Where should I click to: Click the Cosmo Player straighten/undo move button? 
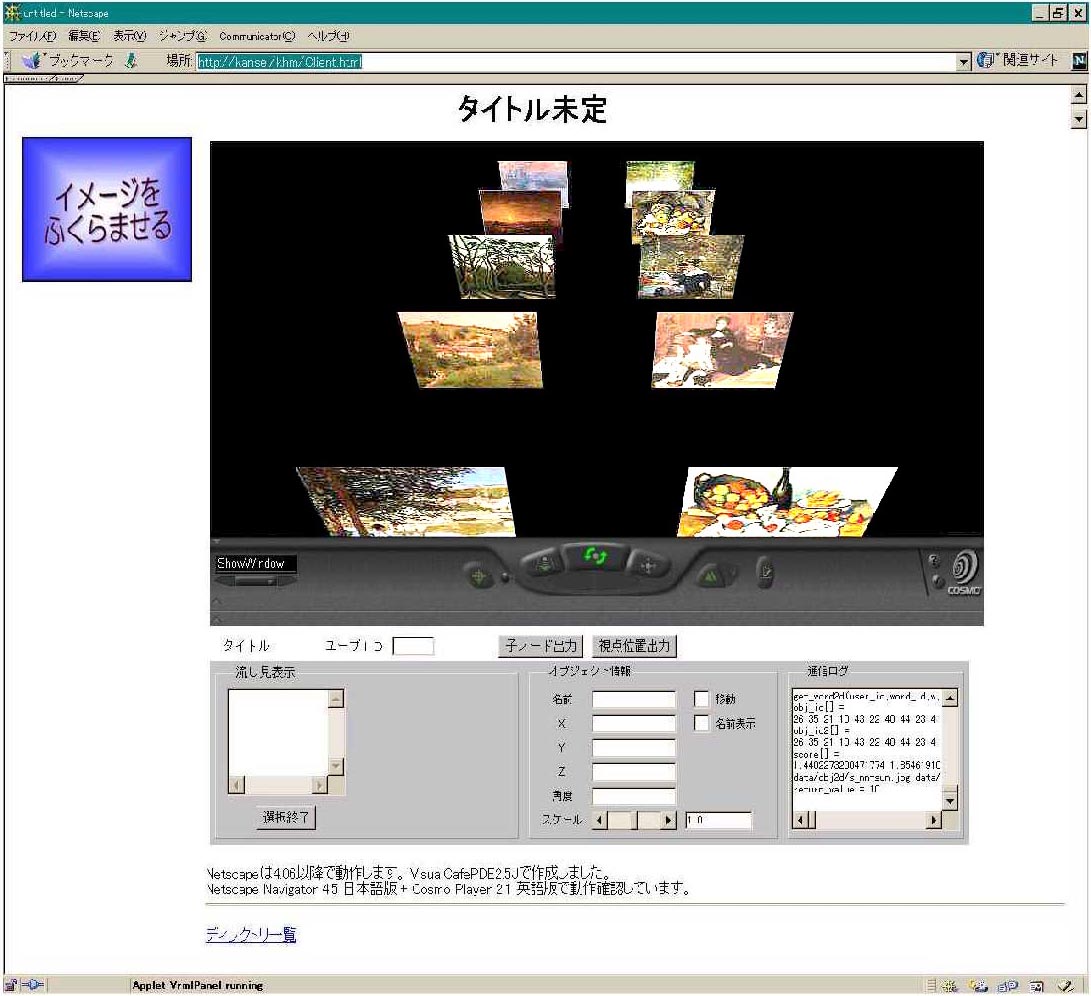711,576
